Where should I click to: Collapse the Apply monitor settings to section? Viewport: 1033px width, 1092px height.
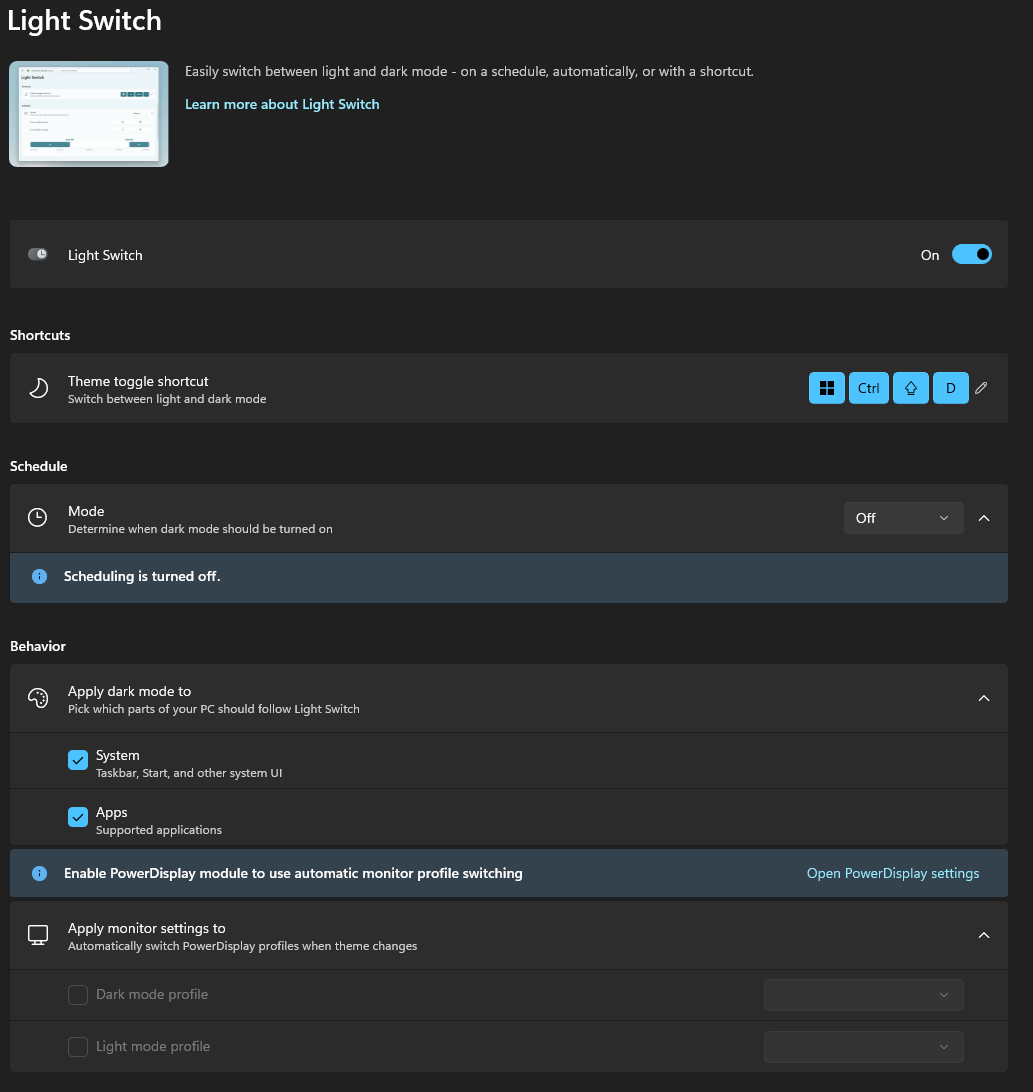pyautogui.click(x=984, y=935)
